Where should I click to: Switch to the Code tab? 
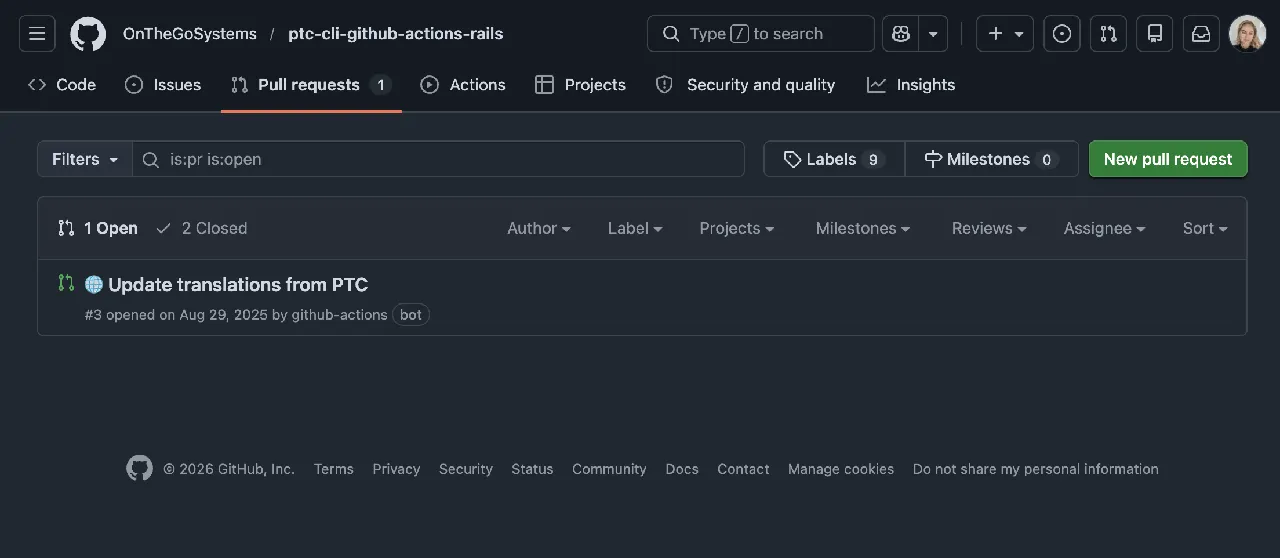tap(62, 85)
